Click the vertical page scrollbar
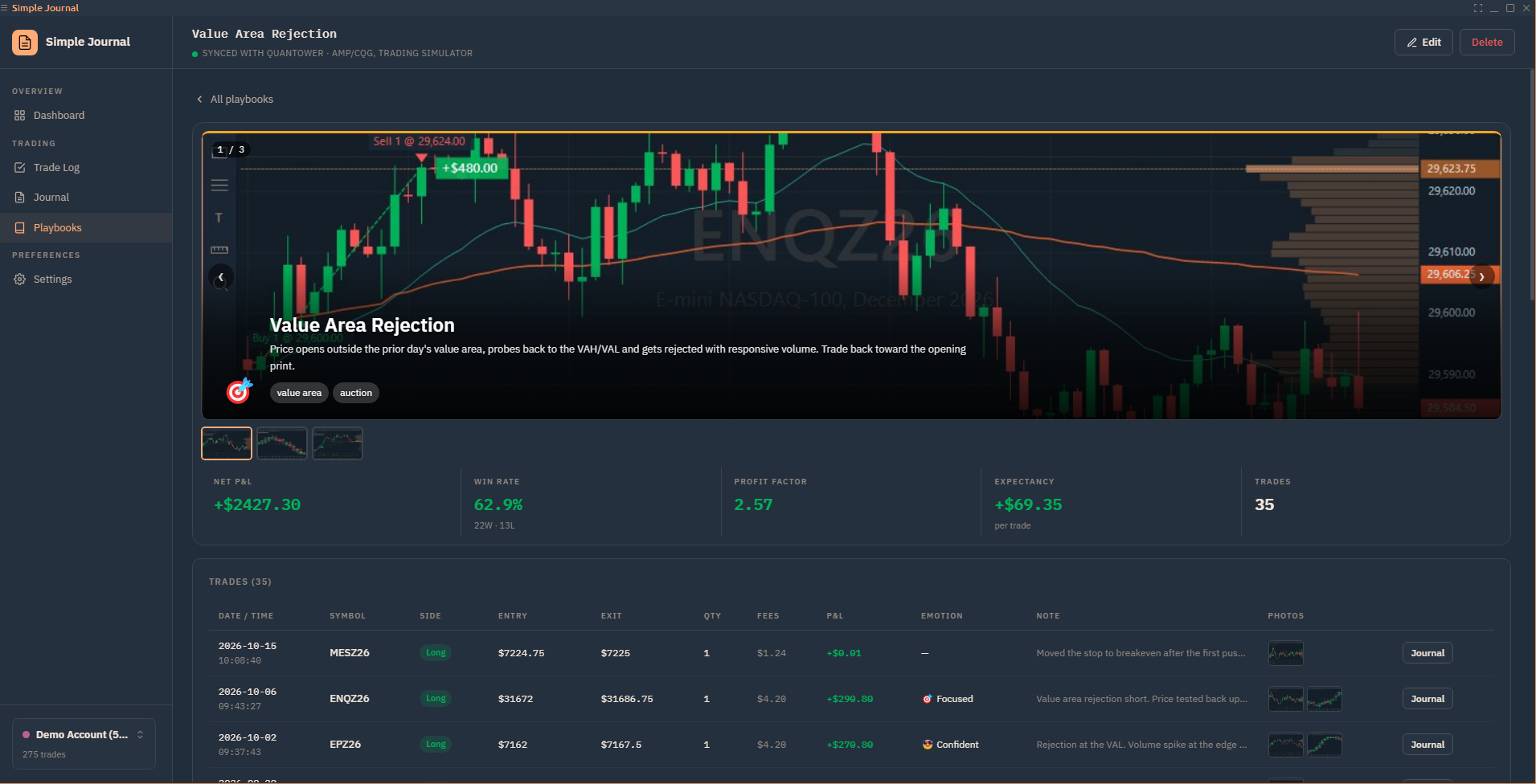The height and width of the screenshot is (784, 1536). click(x=1532, y=185)
